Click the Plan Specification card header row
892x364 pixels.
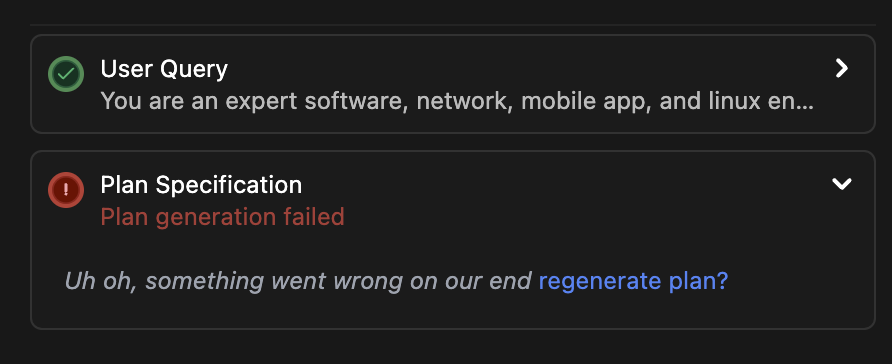coord(452,201)
